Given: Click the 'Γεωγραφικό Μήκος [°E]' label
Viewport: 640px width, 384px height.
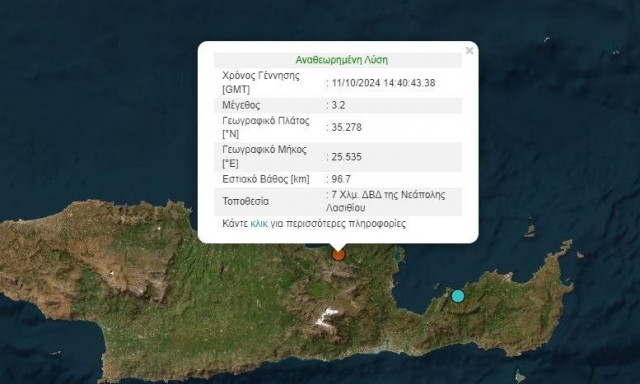Looking at the screenshot, I should (264, 157).
